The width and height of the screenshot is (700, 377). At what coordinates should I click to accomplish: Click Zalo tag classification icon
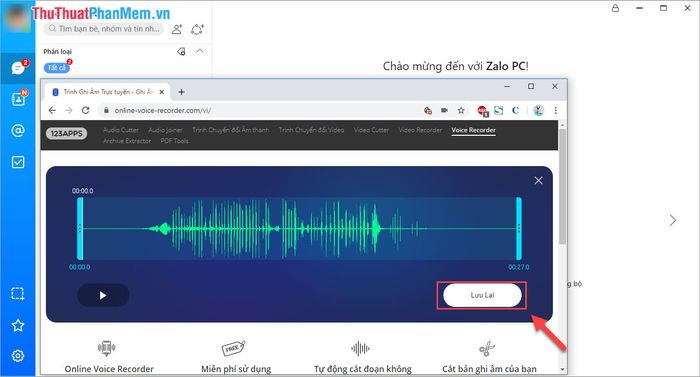pyautogui.click(x=181, y=51)
